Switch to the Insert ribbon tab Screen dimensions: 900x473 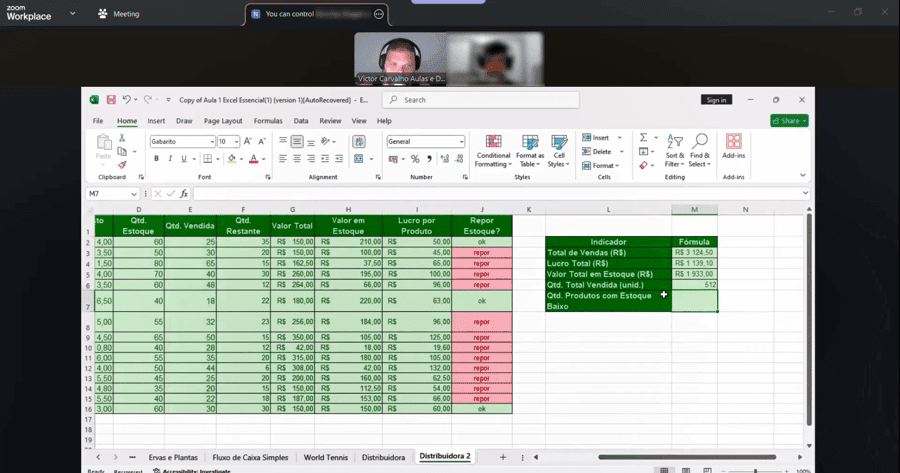pos(156,121)
